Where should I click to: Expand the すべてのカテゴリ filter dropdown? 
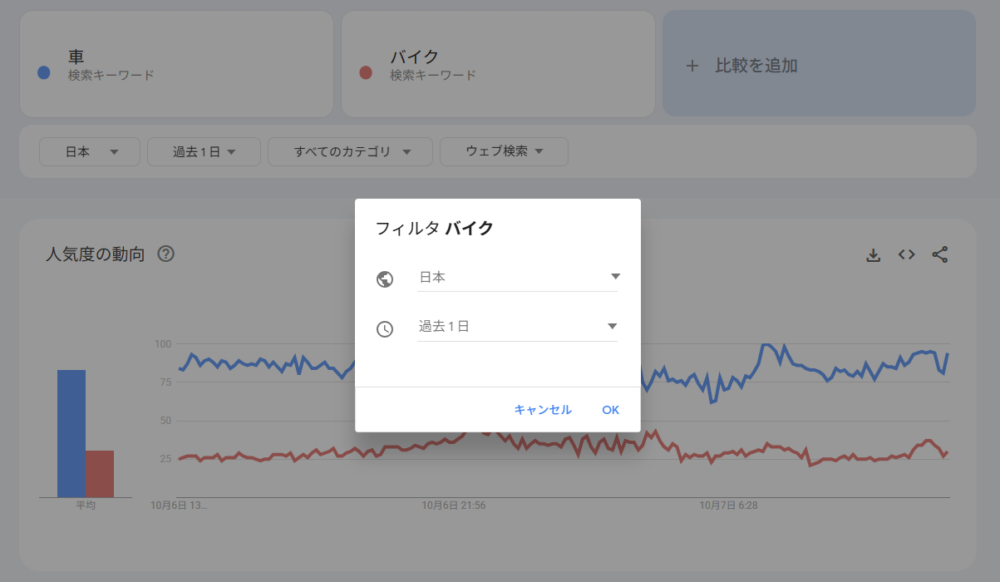(x=350, y=152)
